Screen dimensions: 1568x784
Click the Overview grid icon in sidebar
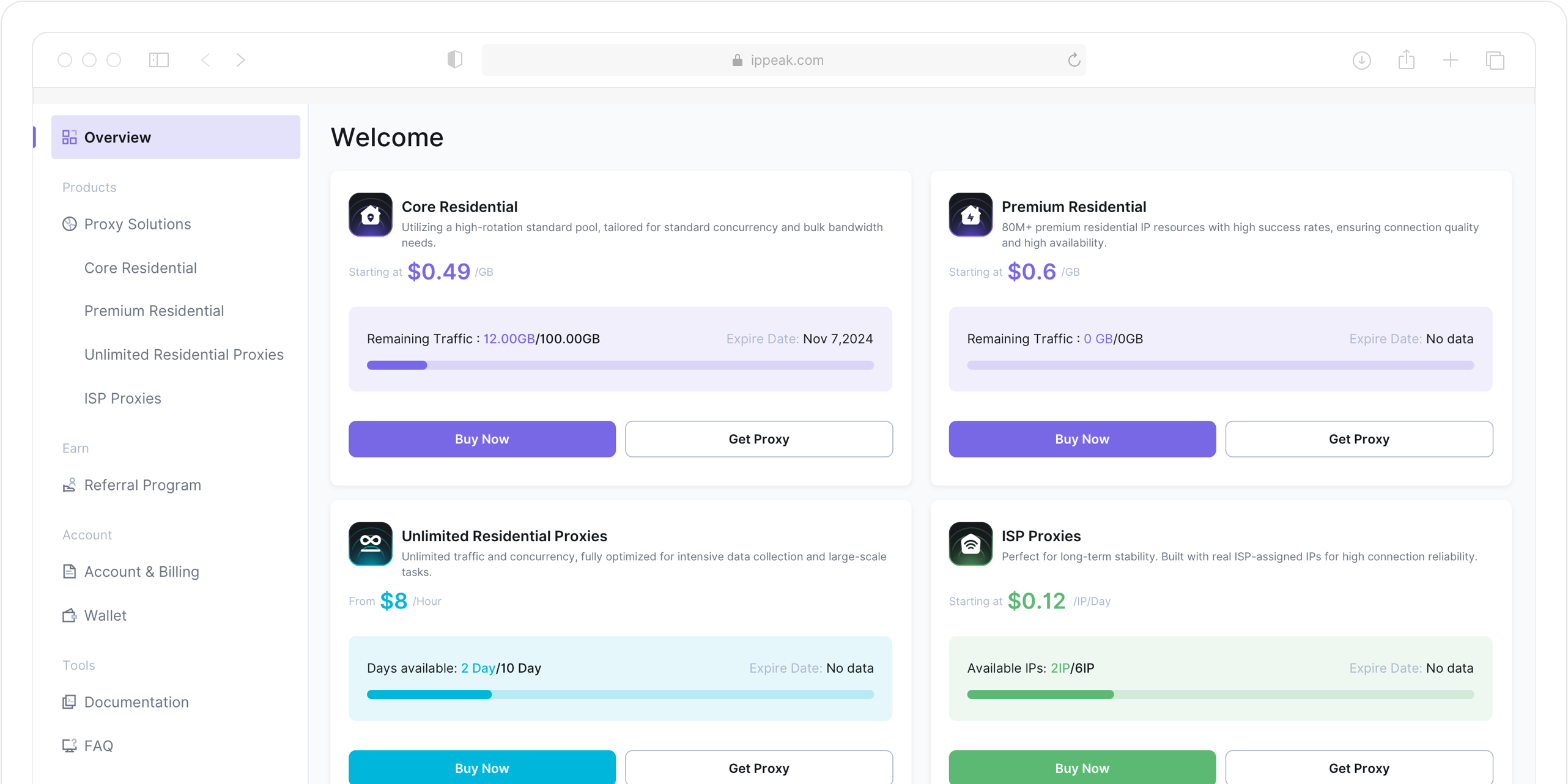pos(69,137)
